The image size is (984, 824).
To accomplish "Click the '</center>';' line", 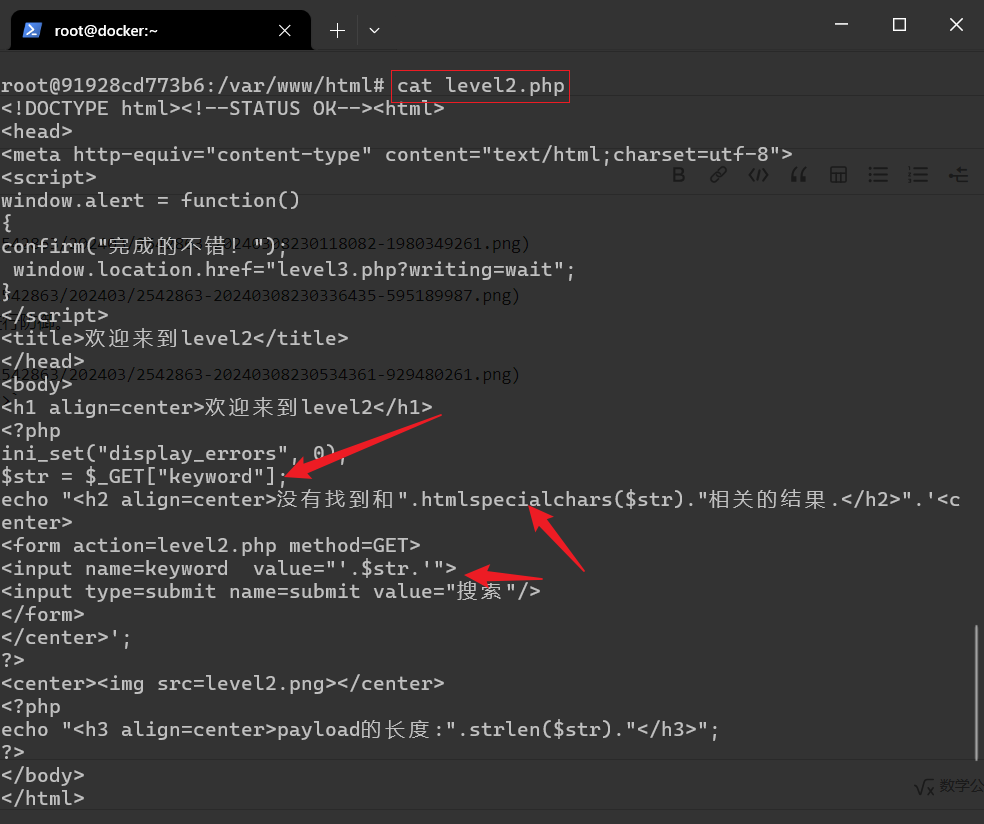I will pos(66,638).
